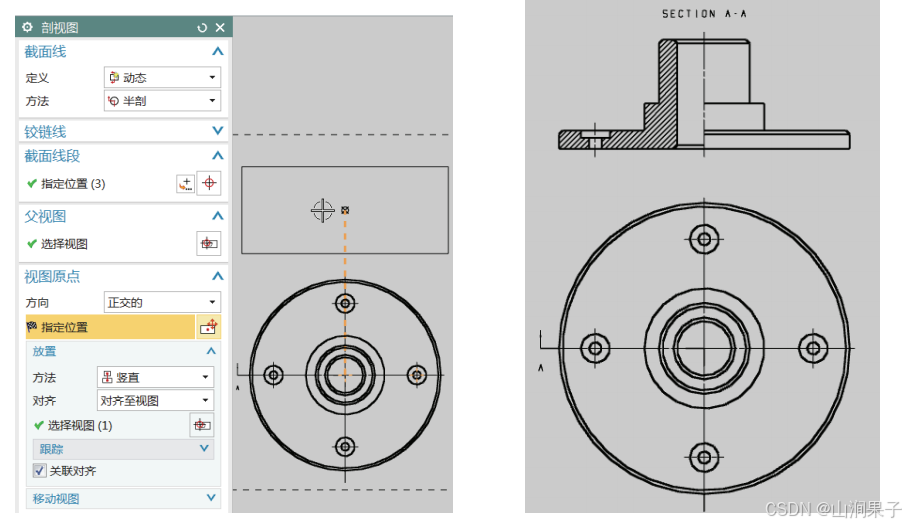The width and height of the screenshot is (906, 525).
Task: Open the point constructor icon
Action: pyautogui.click(x=185, y=184)
